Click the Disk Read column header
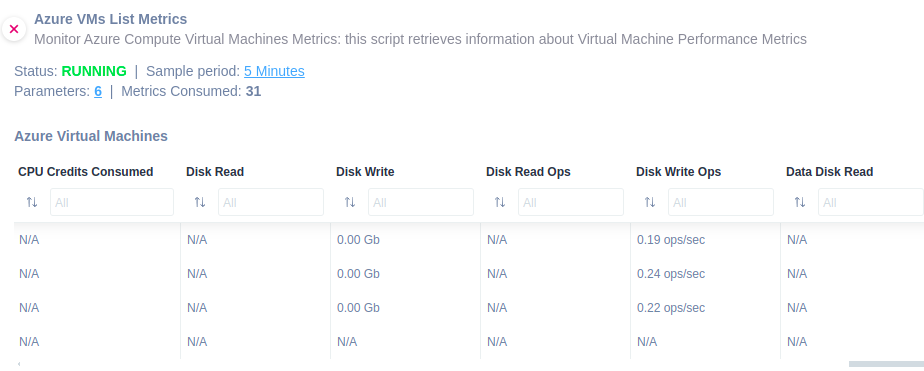924x371 pixels. pos(215,172)
